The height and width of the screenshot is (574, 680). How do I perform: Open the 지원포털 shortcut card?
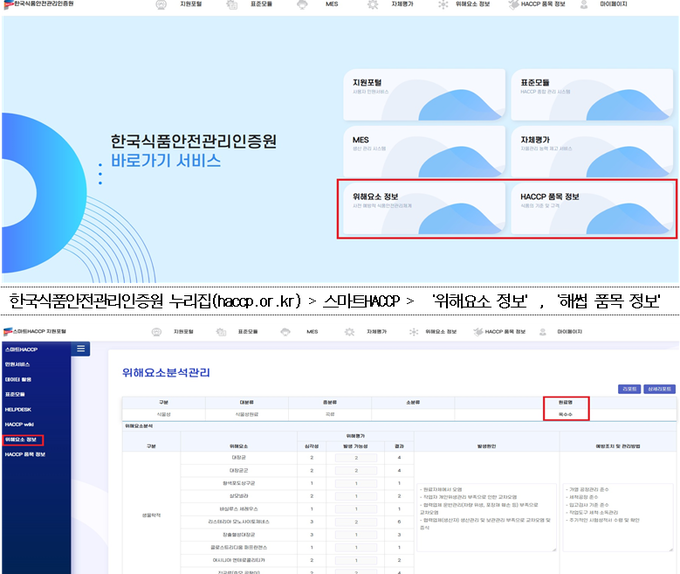[424, 95]
